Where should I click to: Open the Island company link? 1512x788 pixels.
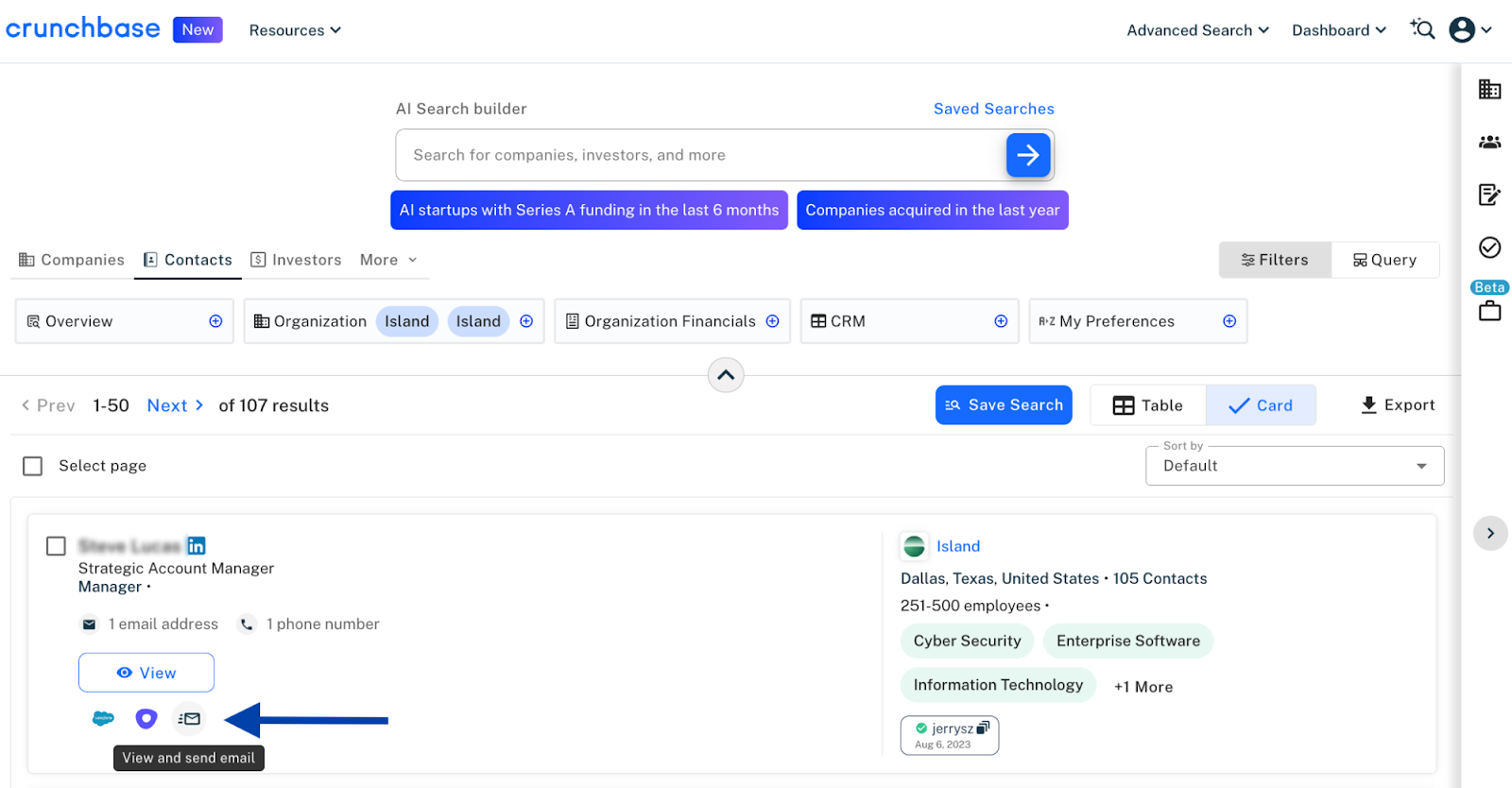click(x=958, y=546)
